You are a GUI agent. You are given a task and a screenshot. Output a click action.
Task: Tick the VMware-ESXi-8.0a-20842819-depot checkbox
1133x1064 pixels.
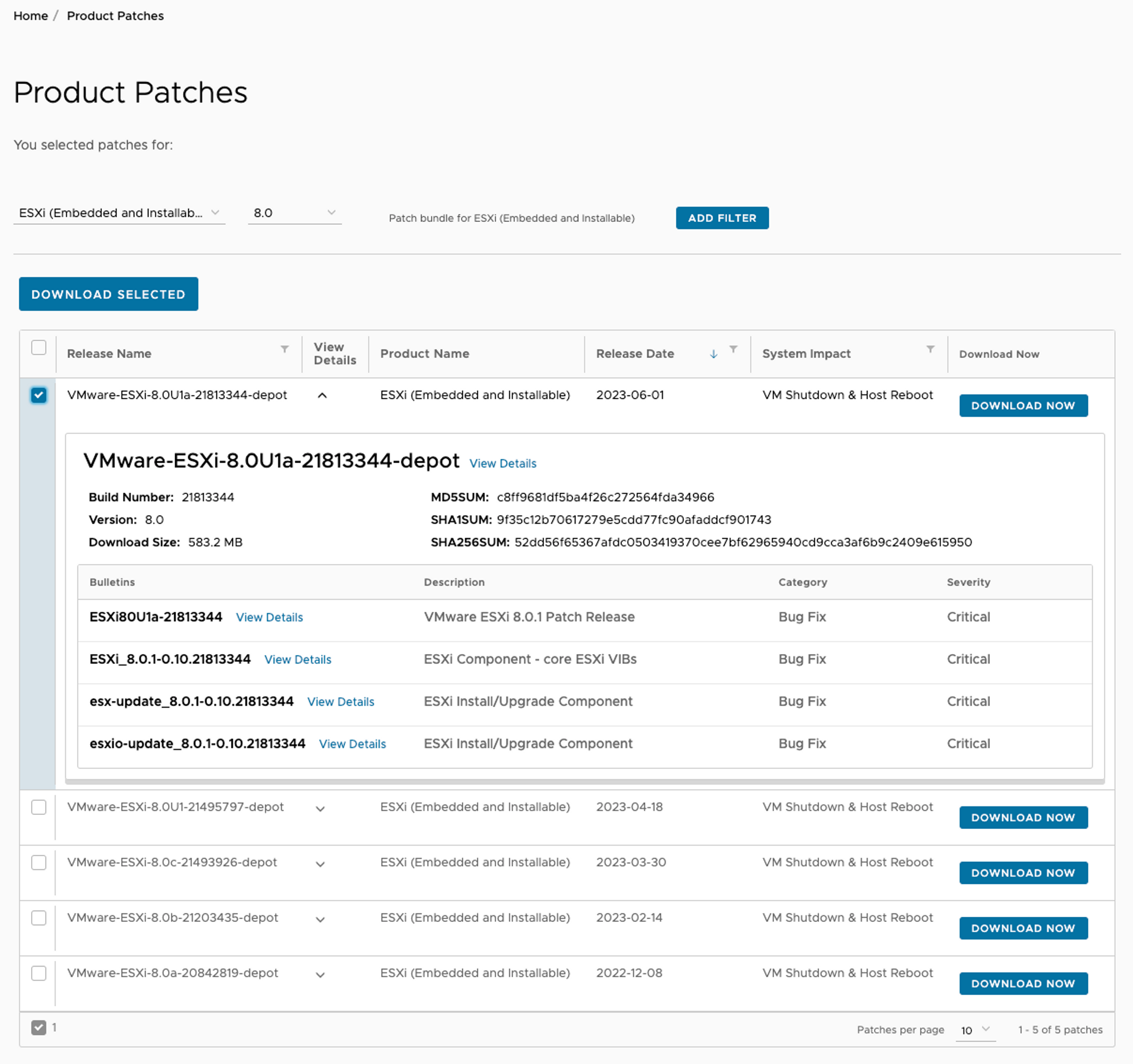point(39,973)
